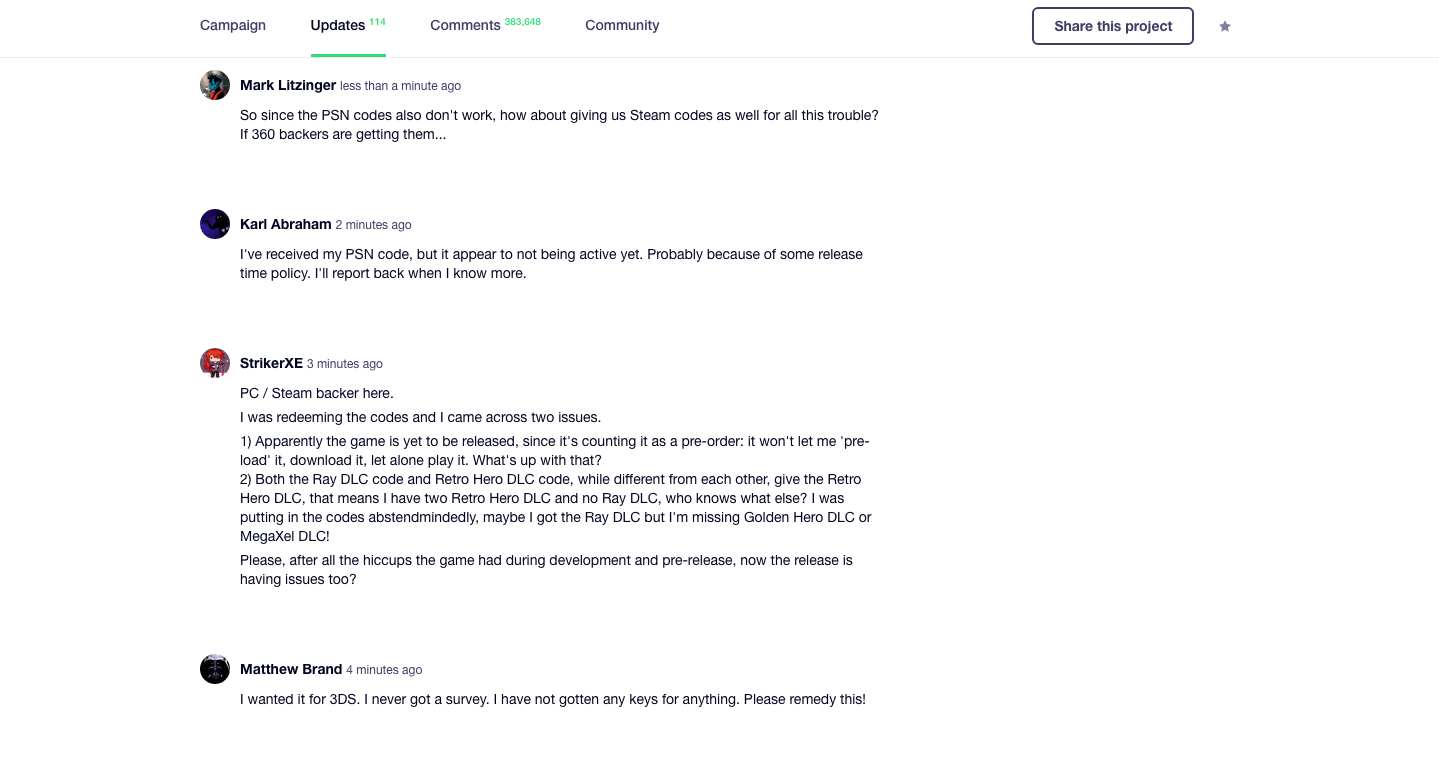Screen dimensions: 1439x763
Task: Click Mark Litzinger's profile avatar
Action: (215, 85)
